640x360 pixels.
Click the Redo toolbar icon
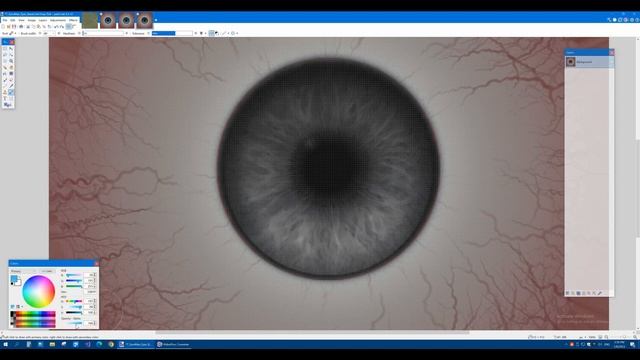pos(62,27)
